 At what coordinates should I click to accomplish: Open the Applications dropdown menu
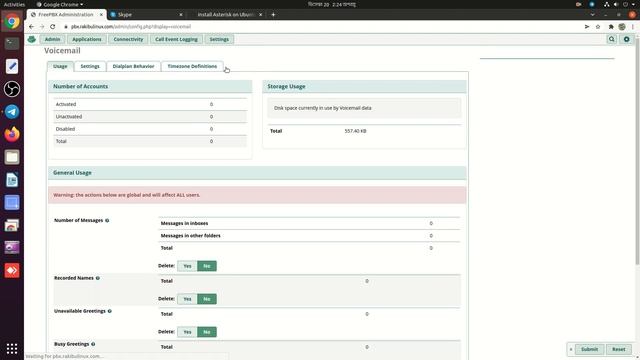pyautogui.click(x=87, y=39)
